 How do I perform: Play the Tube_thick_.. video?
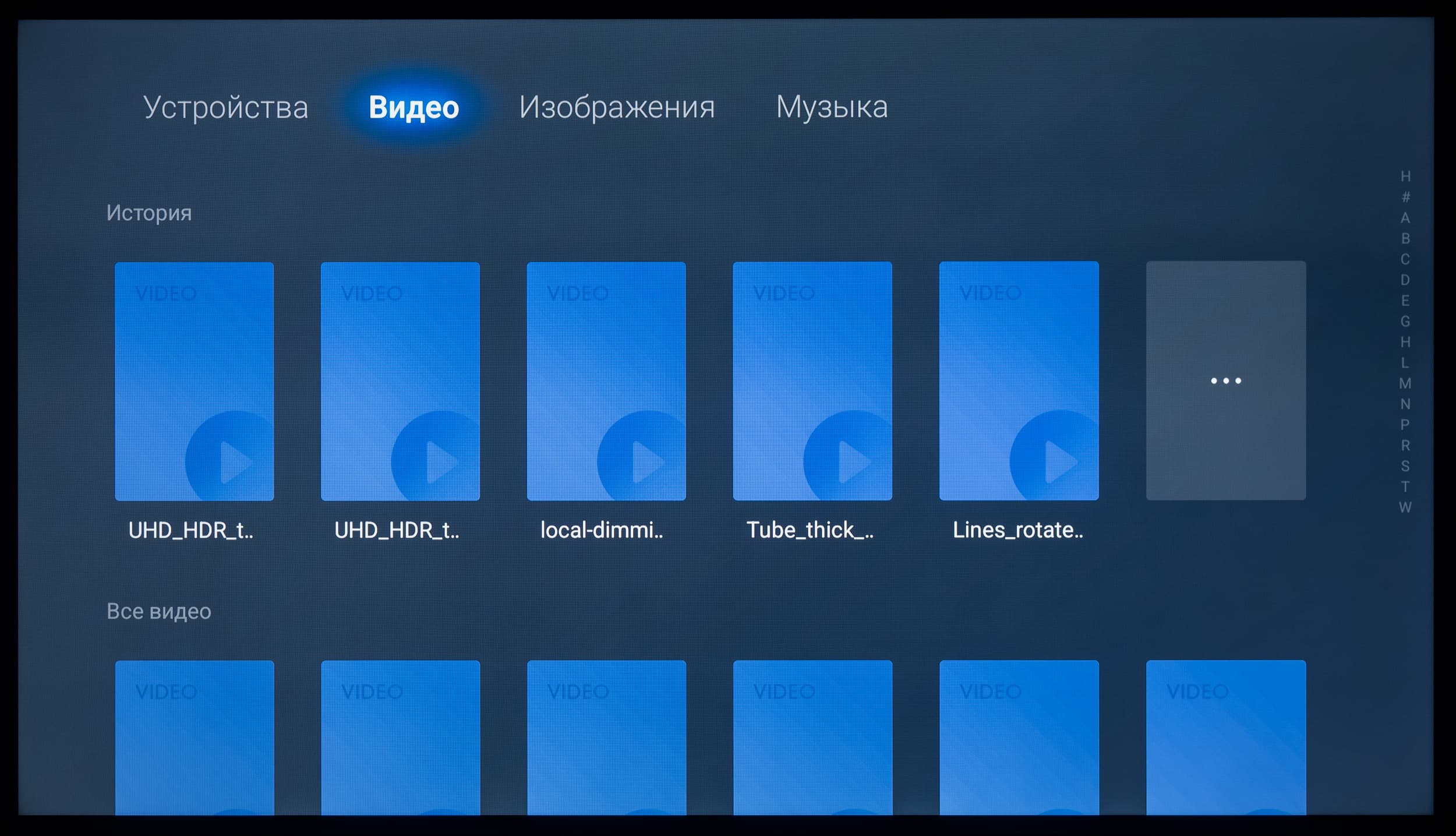[x=812, y=381]
